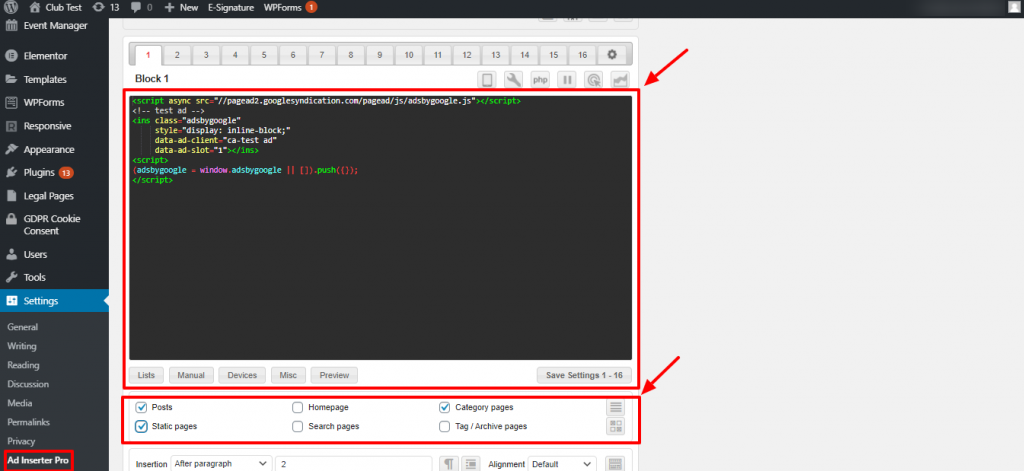Toggle PHP code processing button
Viewport: 1024px width, 471px height.
tap(540, 80)
